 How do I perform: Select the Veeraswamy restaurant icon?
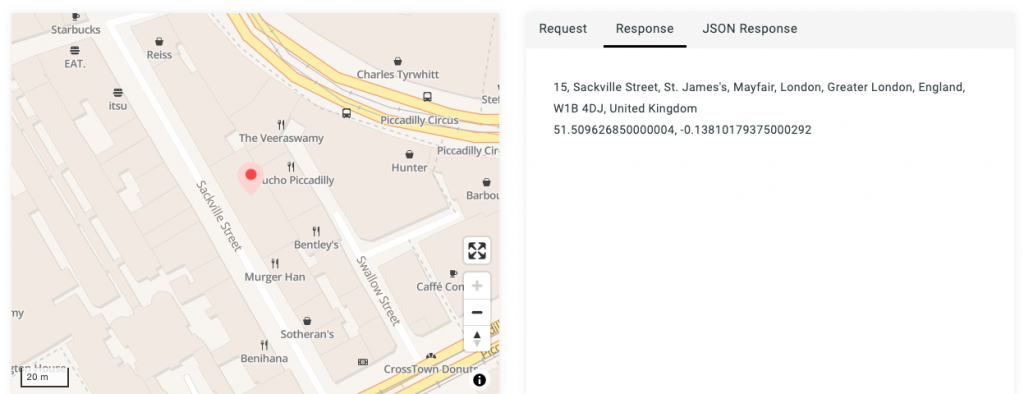[281, 125]
